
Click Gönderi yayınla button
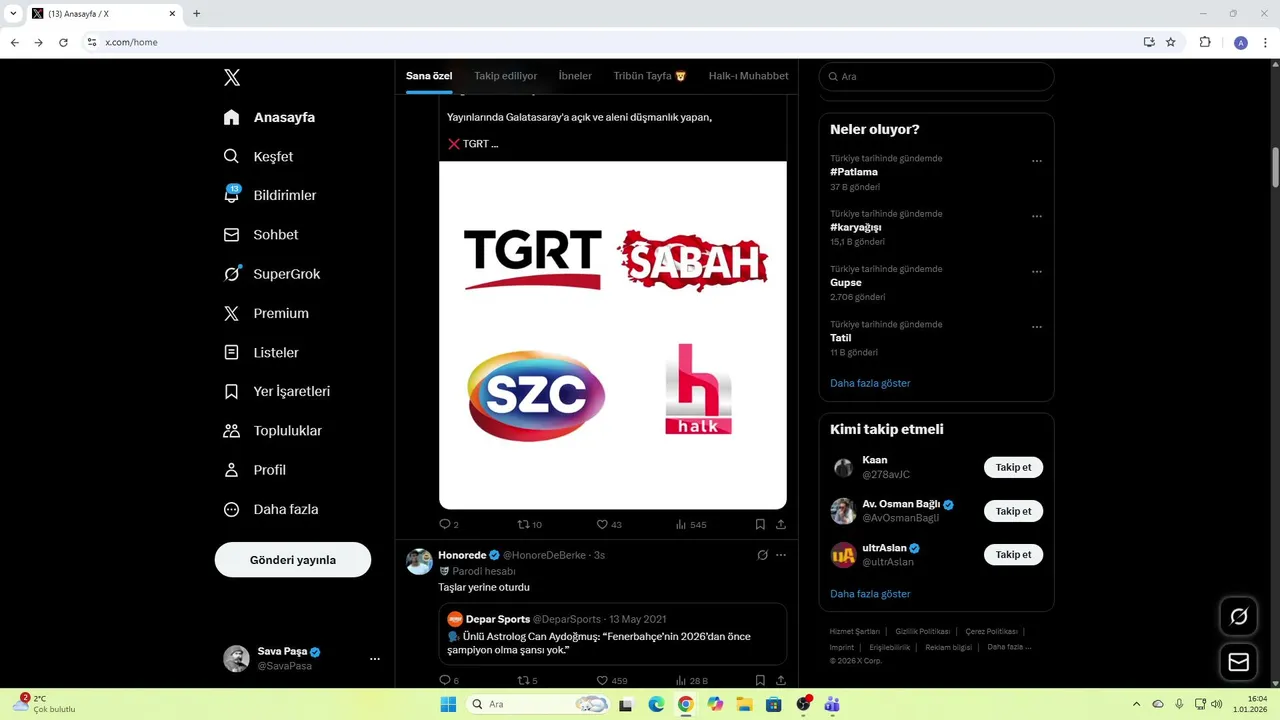(293, 560)
